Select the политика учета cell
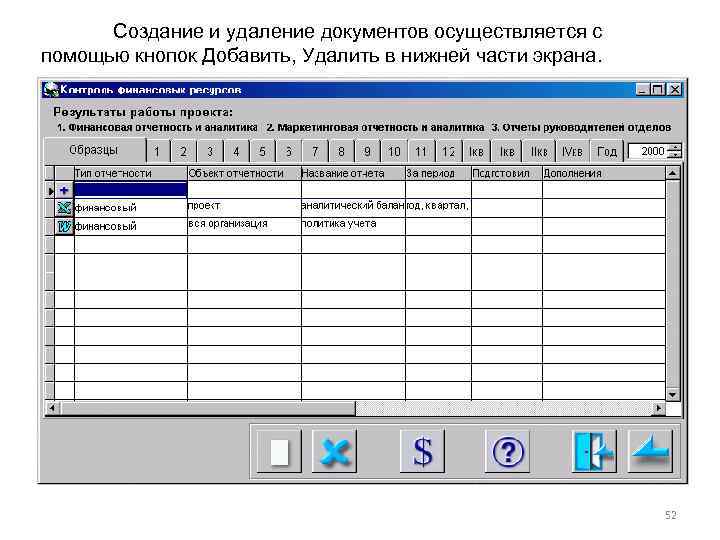Image resolution: width=720 pixels, height=540 pixels. [x=353, y=226]
